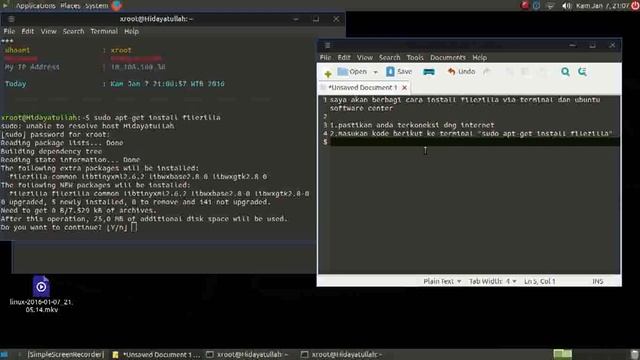640x360 pixels.
Task: Open the terminal's Search menu
Action: pos(73,31)
